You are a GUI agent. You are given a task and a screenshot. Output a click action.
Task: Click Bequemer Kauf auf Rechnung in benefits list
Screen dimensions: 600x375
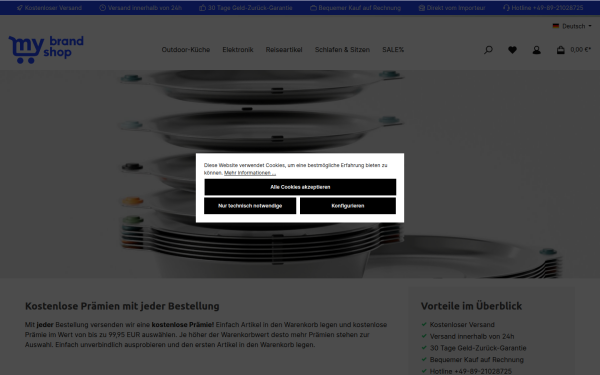coord(476,360)
